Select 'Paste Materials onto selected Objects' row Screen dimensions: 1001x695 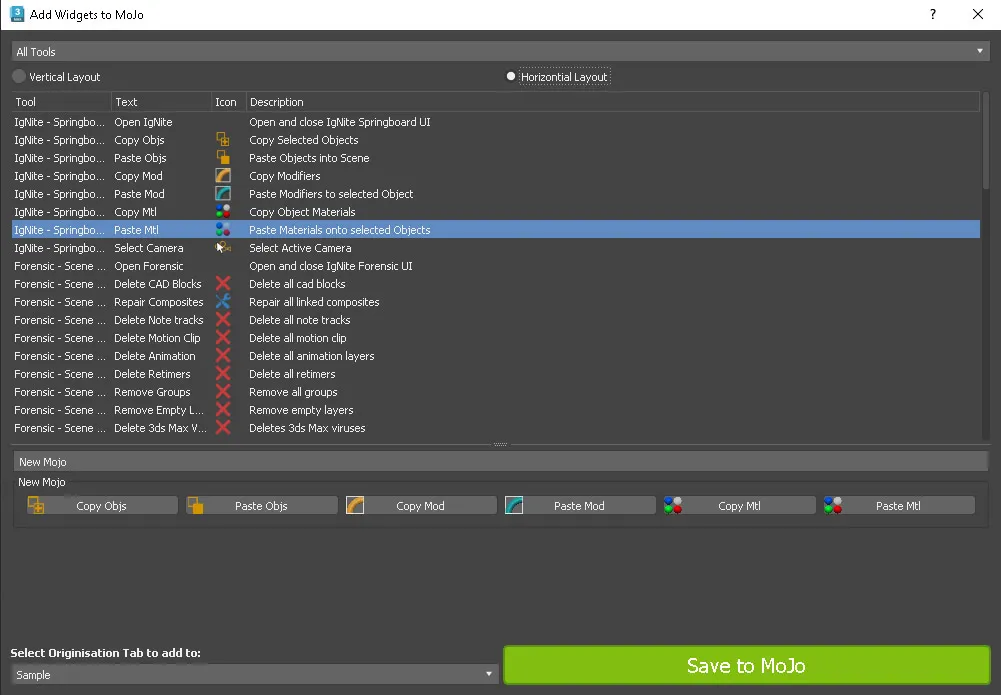(495, 229)
